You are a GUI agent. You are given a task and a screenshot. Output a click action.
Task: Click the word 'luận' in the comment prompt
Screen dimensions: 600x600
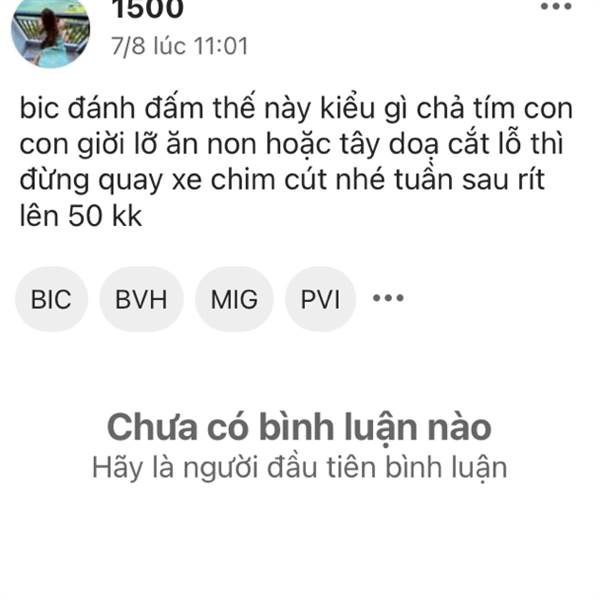point(479,468)
